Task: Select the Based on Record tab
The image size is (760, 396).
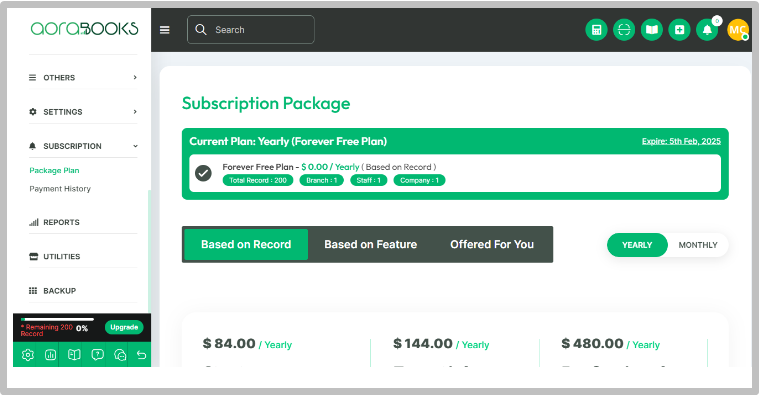Action: [x=246, y=244]
